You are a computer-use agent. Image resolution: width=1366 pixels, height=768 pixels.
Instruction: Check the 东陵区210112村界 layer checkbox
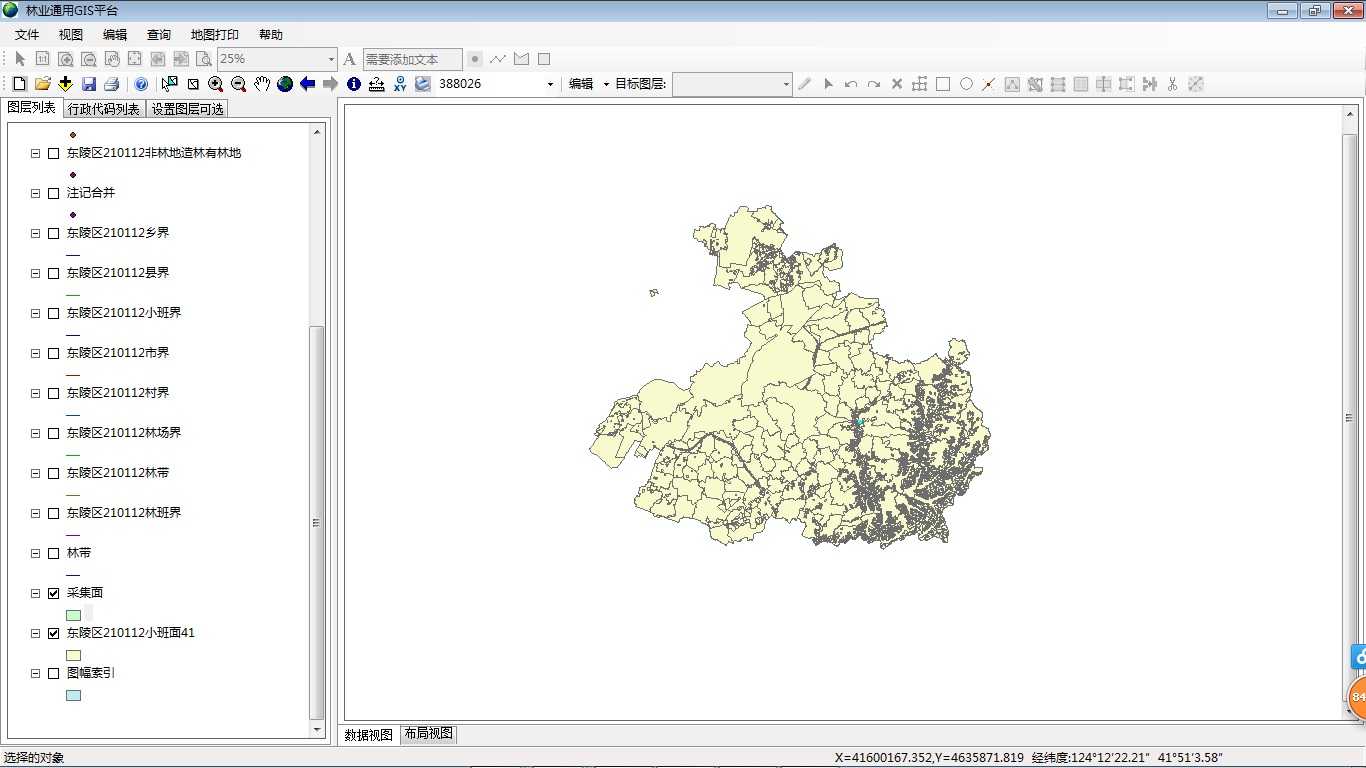(x=54, y=393)
